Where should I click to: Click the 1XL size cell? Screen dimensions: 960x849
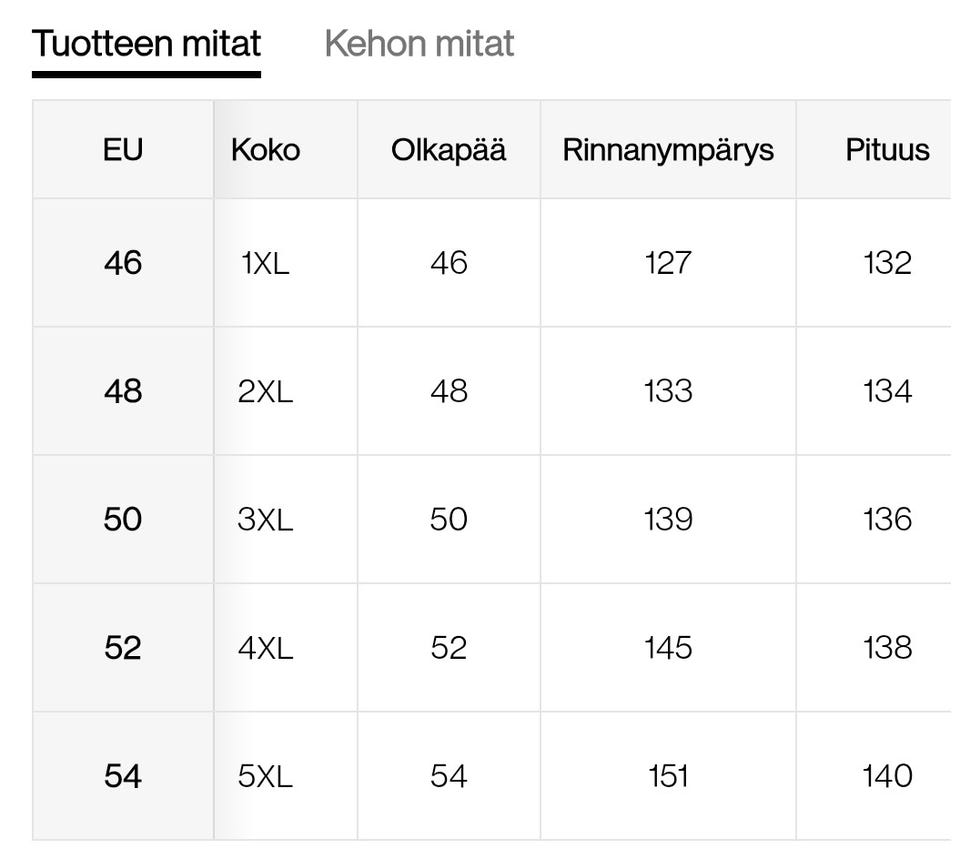[x=265, y=263]
